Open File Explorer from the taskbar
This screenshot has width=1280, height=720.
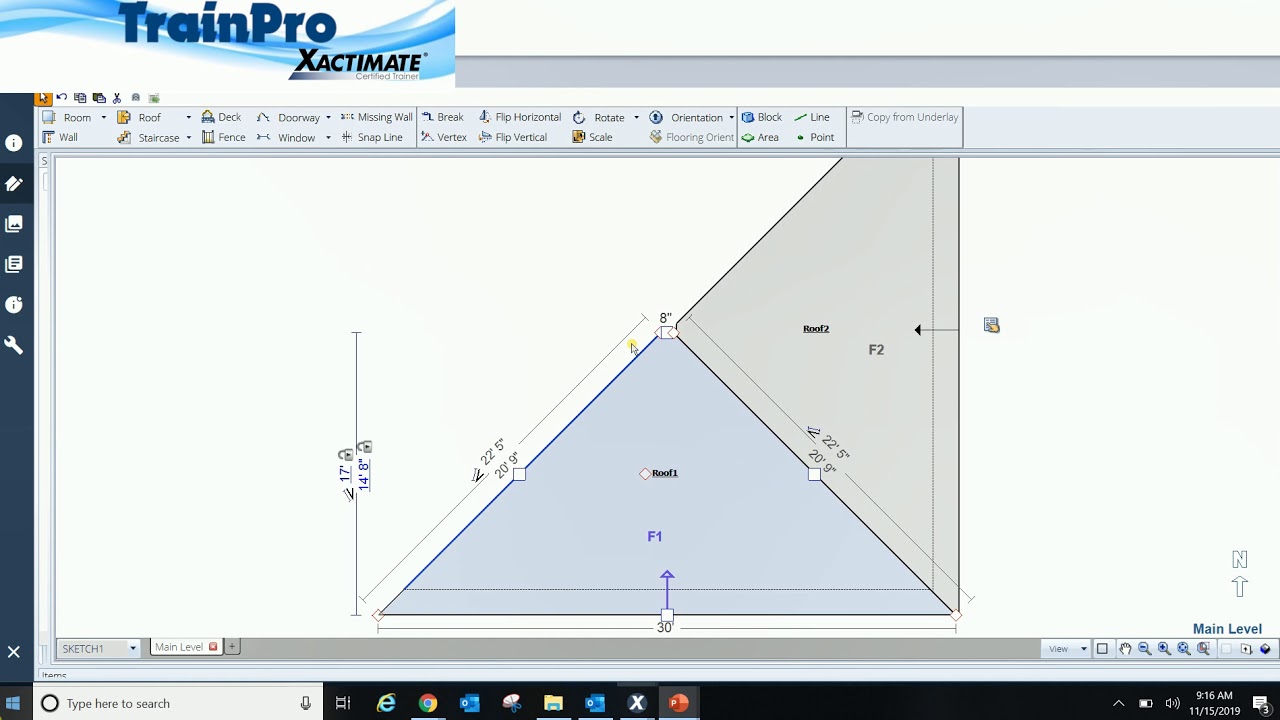[553, 703]
